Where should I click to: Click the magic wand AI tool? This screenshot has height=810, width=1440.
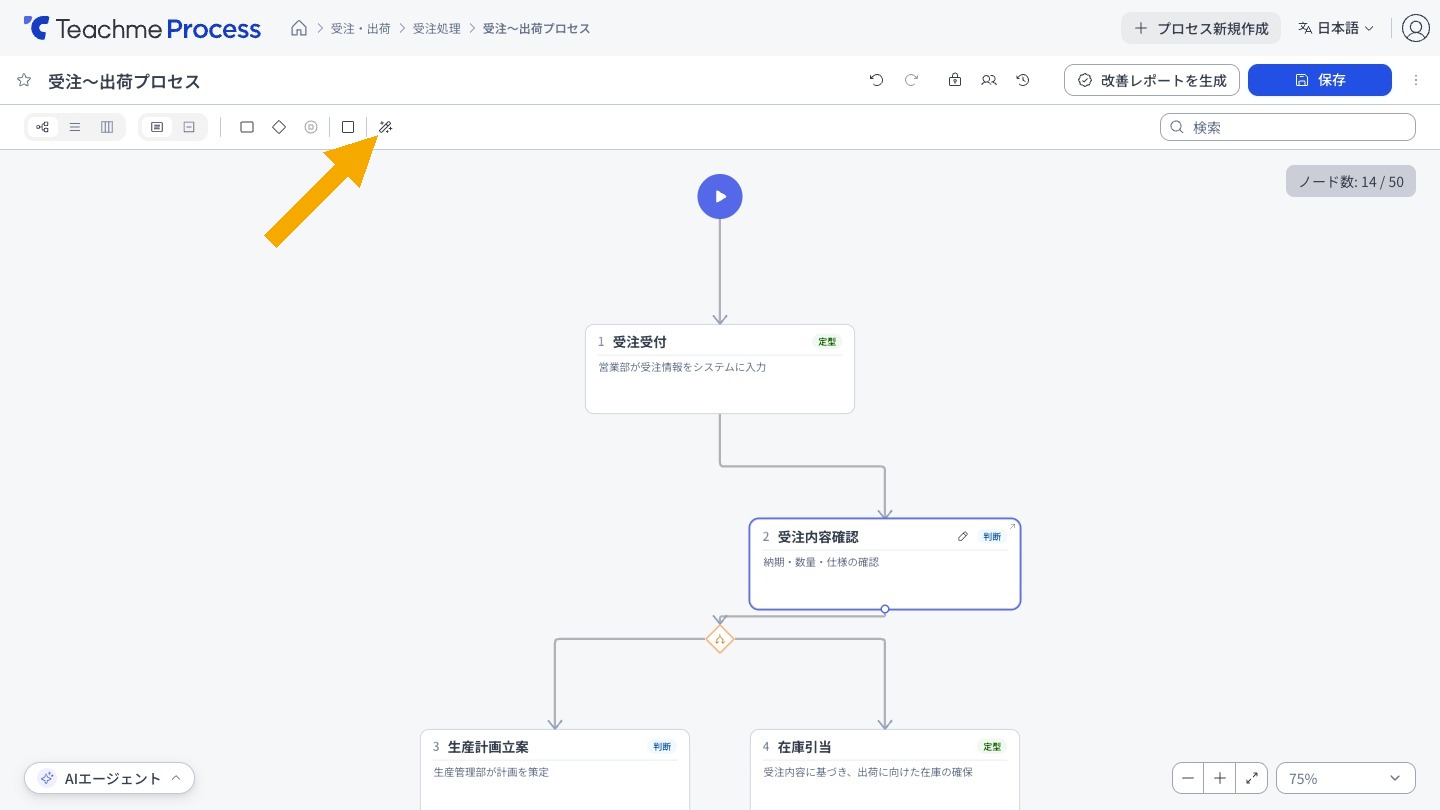click(385, 127)
